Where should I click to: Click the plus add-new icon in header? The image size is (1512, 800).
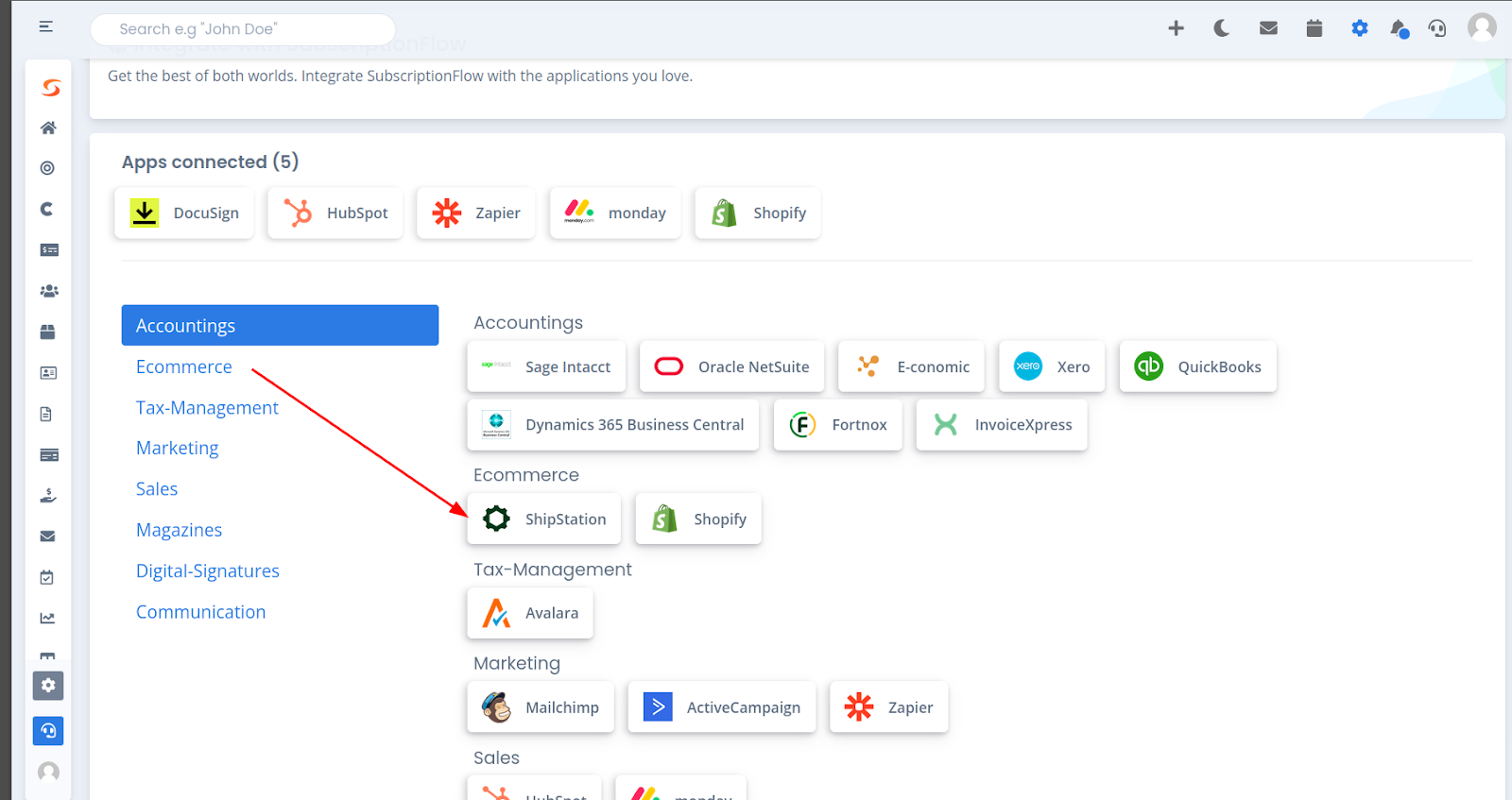[1176, 28]
